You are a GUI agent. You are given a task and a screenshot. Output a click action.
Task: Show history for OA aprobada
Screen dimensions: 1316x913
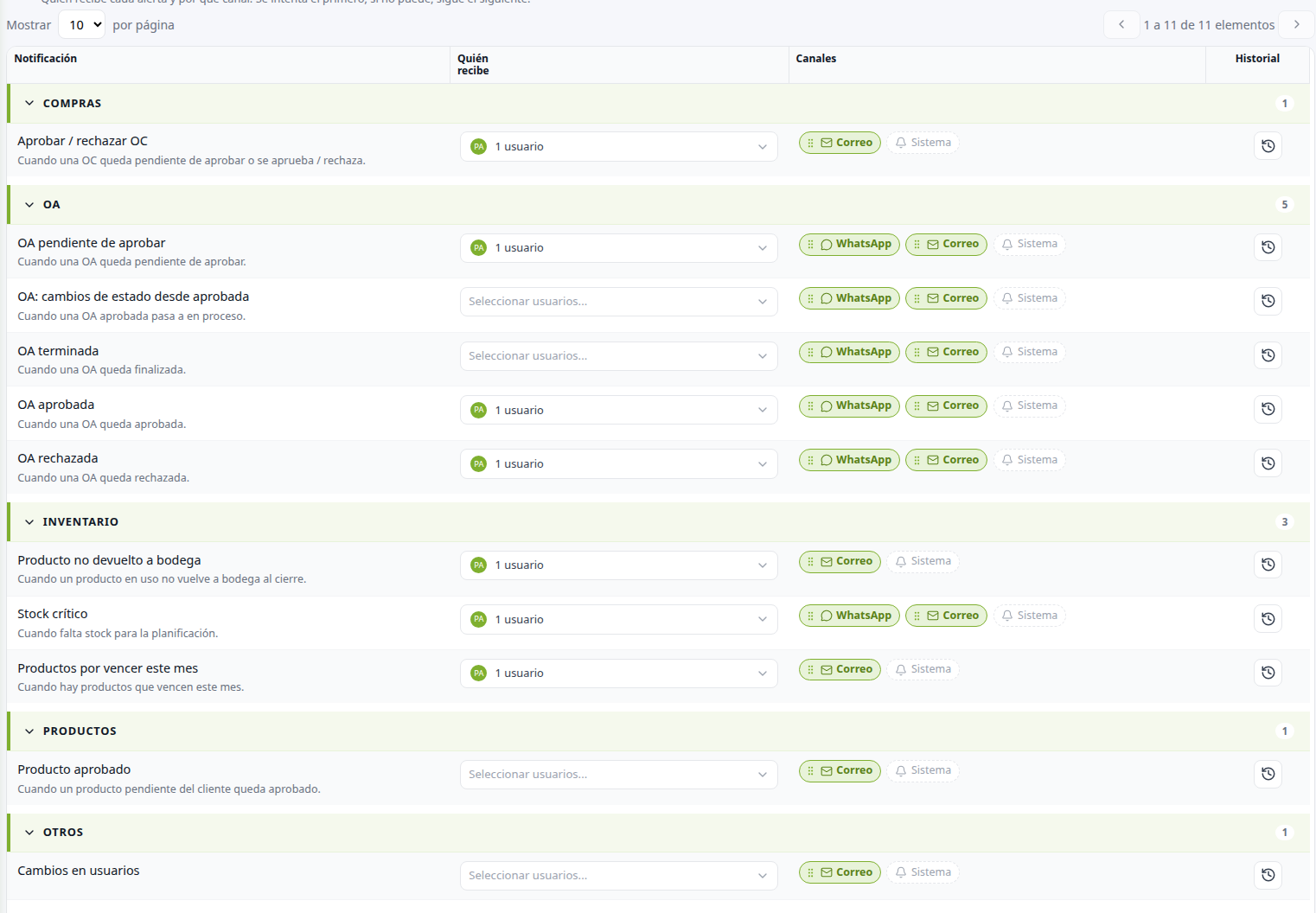click(1268, 409)
